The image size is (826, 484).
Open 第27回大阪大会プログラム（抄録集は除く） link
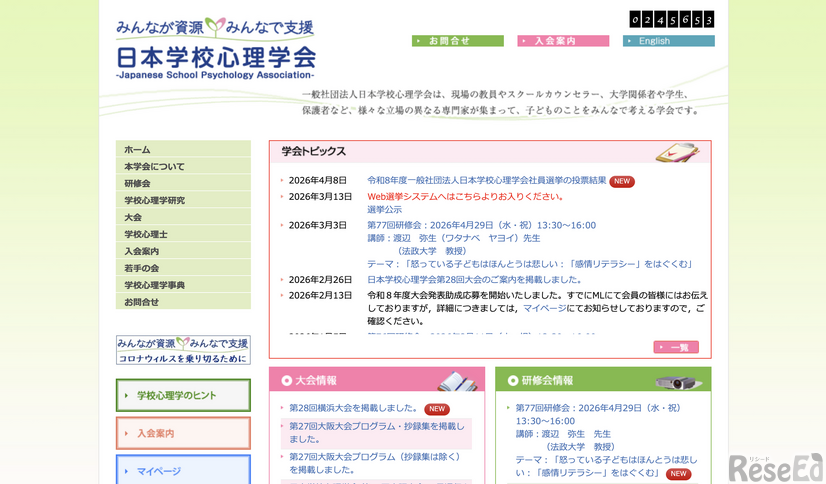(x=375, y=463)
